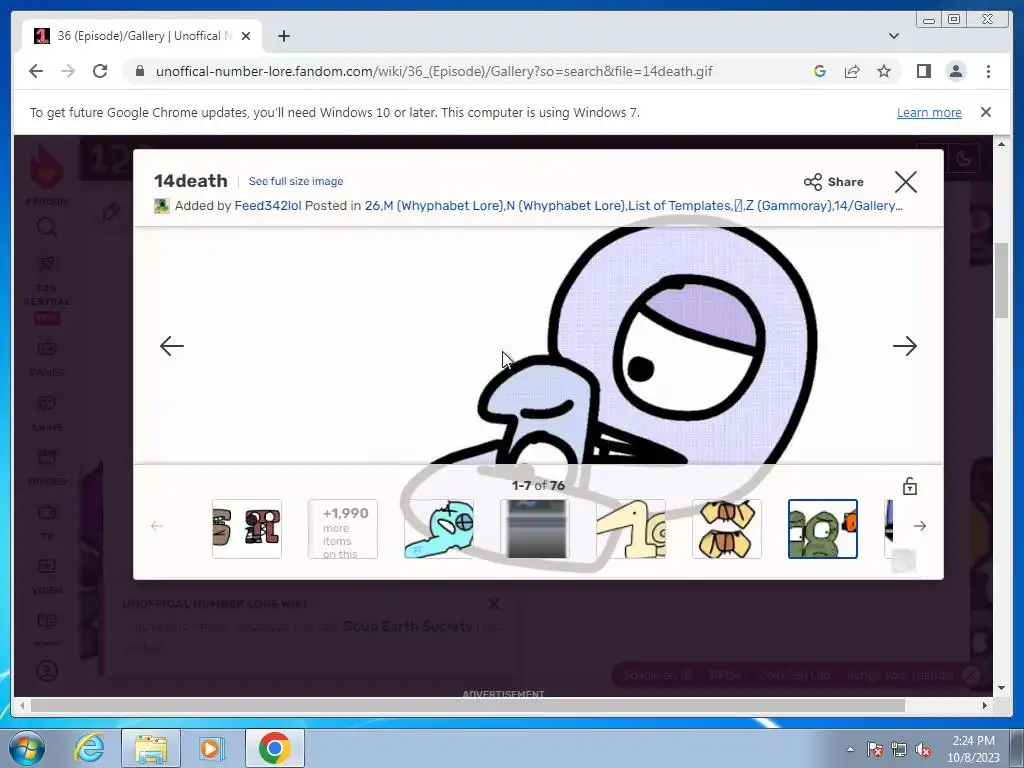Open Windows Explorer from taskbar

tap(151, 748)
